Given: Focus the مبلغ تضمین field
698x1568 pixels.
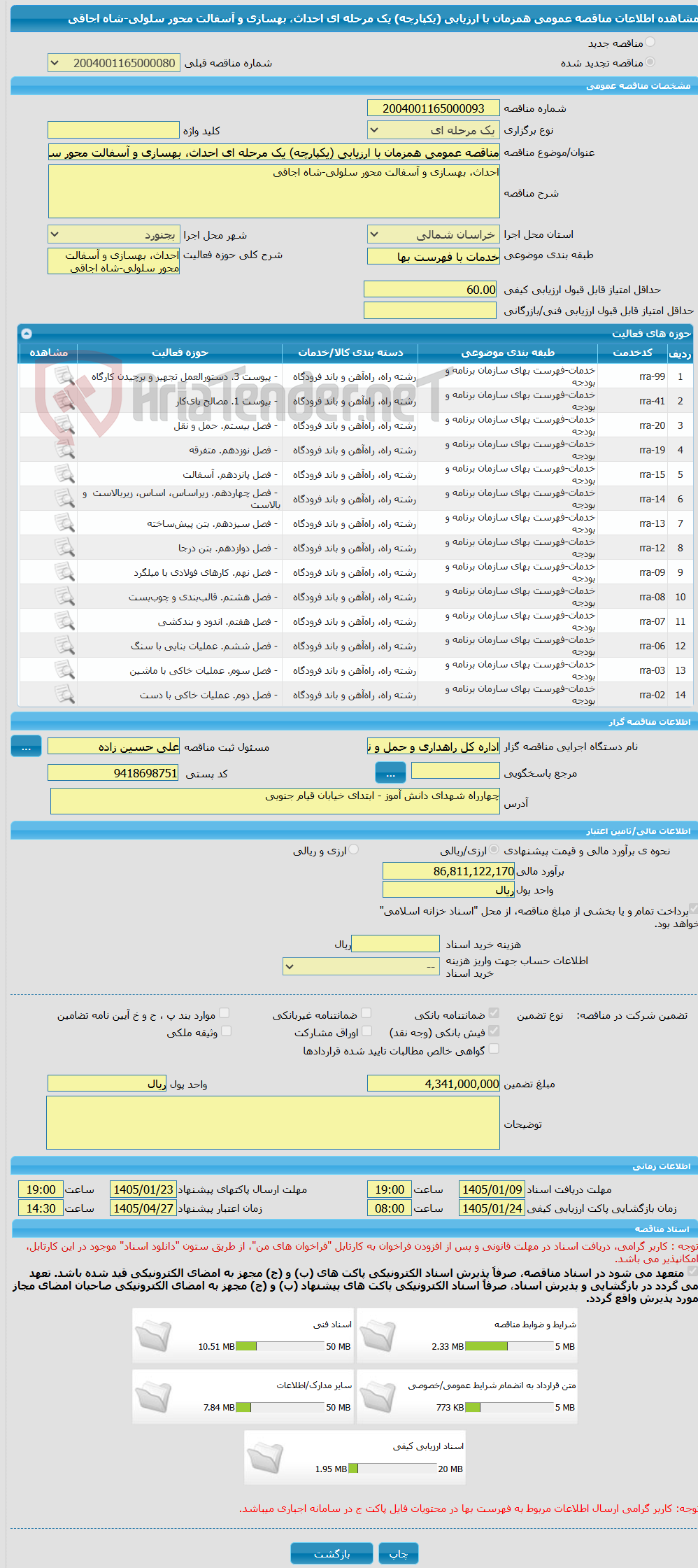Looking at the screenshot, I should pos(434,1084).
